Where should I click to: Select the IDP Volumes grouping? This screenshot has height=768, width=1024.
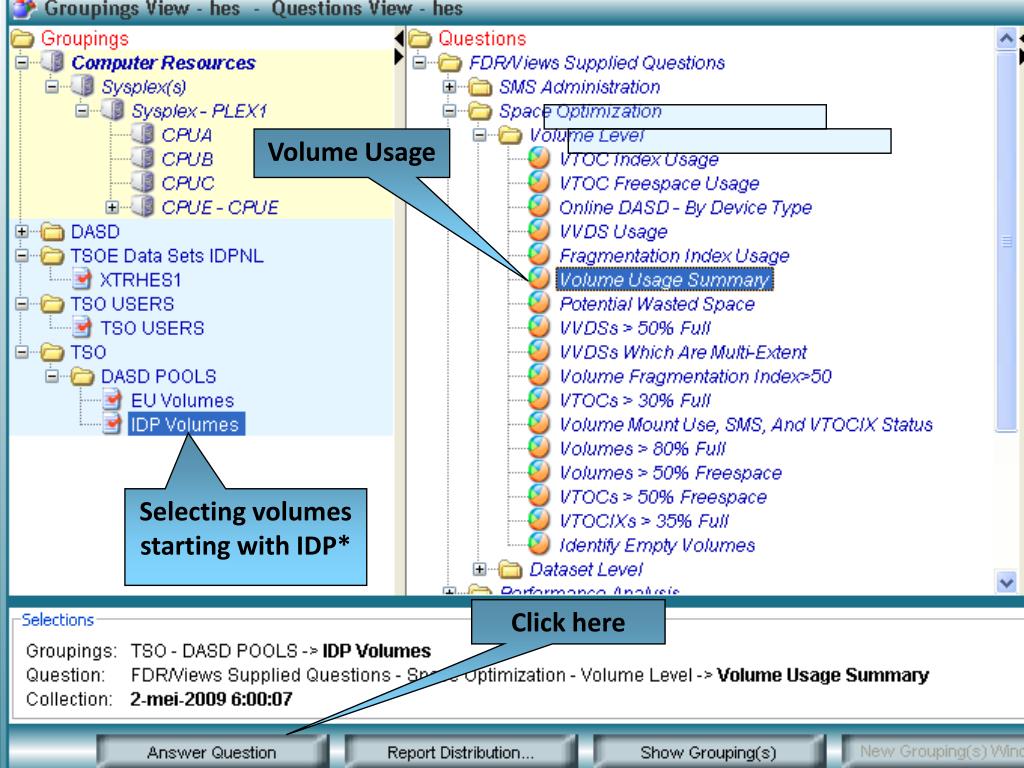[185, 424]
